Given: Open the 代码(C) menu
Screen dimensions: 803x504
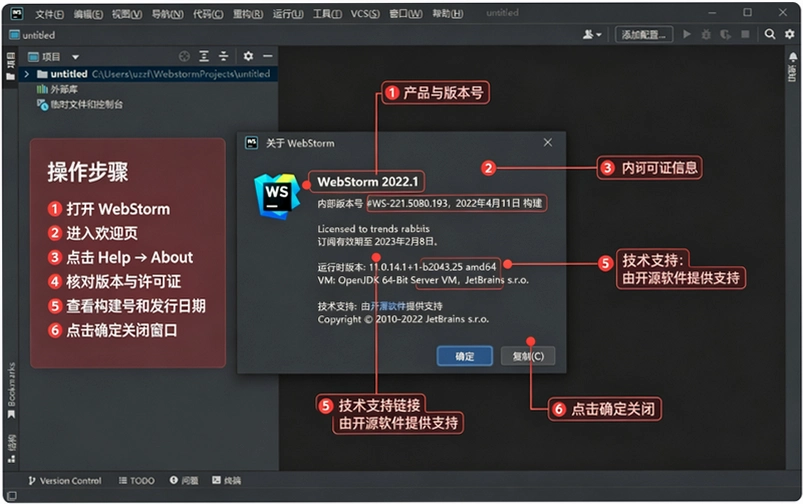Looking at the screenshot, I should [207, 14].
